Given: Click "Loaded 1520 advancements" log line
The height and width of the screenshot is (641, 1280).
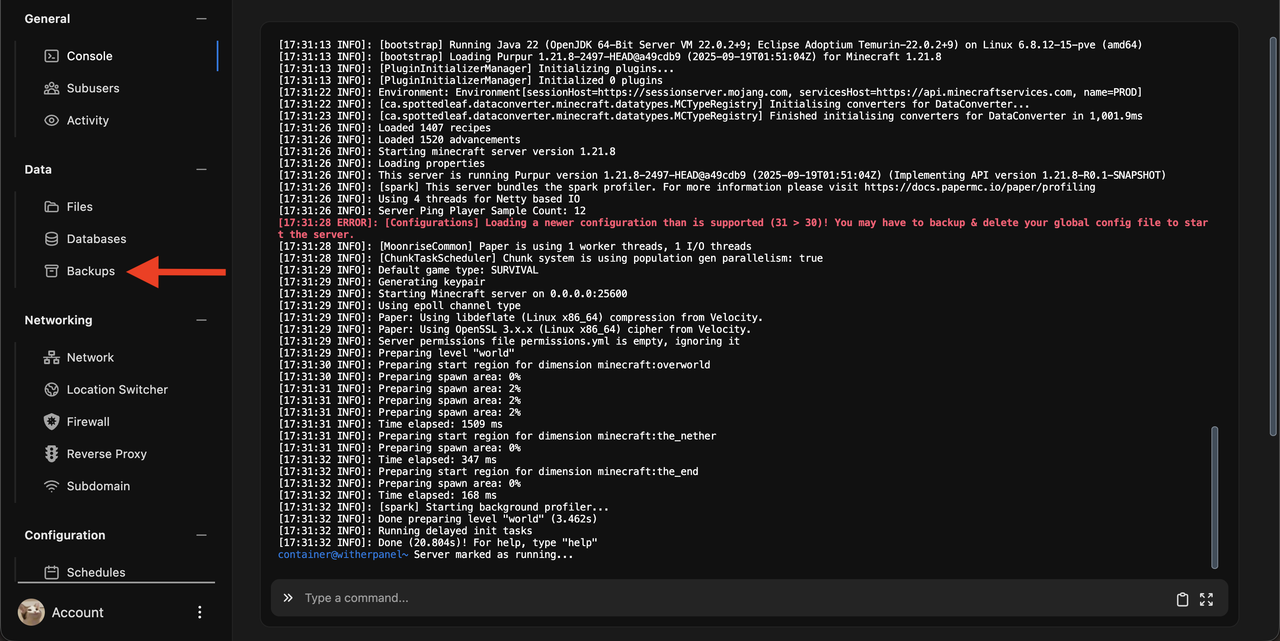Looking at the screenshot, I should coord(399,140).
